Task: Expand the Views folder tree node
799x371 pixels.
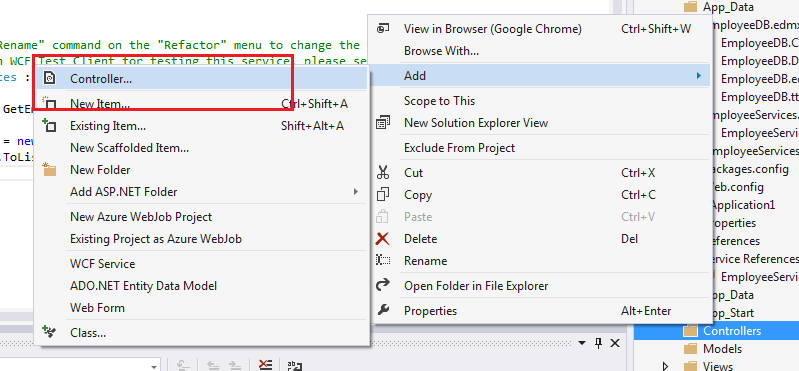Action: pyautogui.click(x=664, y=366)
